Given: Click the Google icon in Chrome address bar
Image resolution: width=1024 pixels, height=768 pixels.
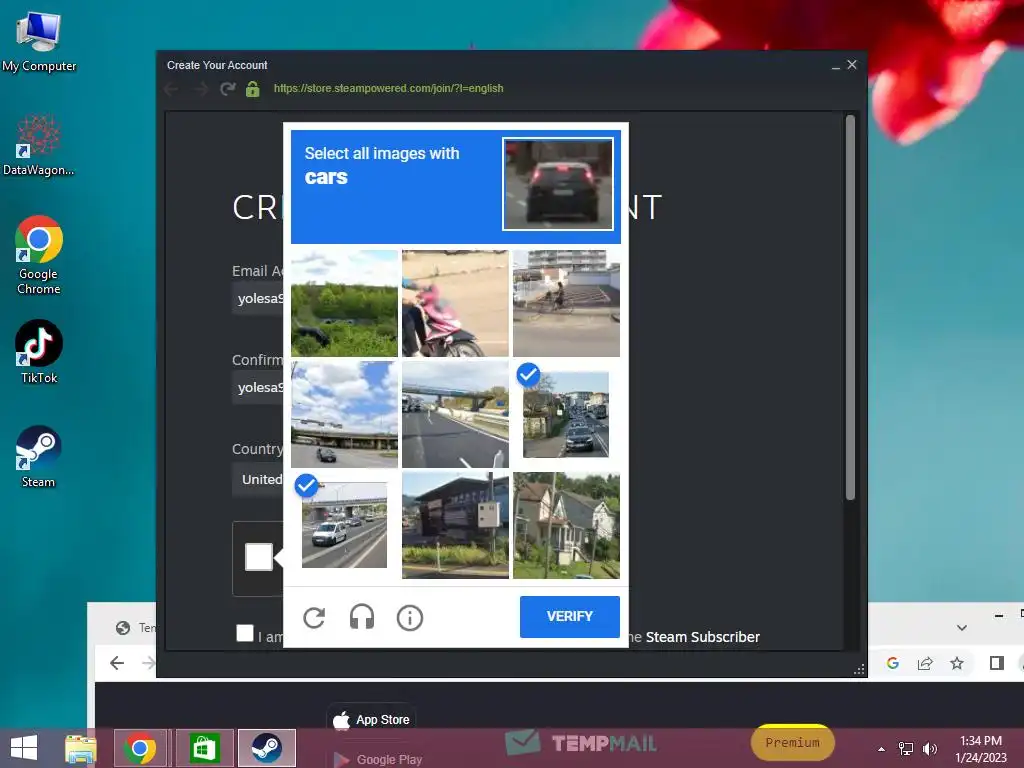Looking at the screenshot, I should (x=893, y=664).
